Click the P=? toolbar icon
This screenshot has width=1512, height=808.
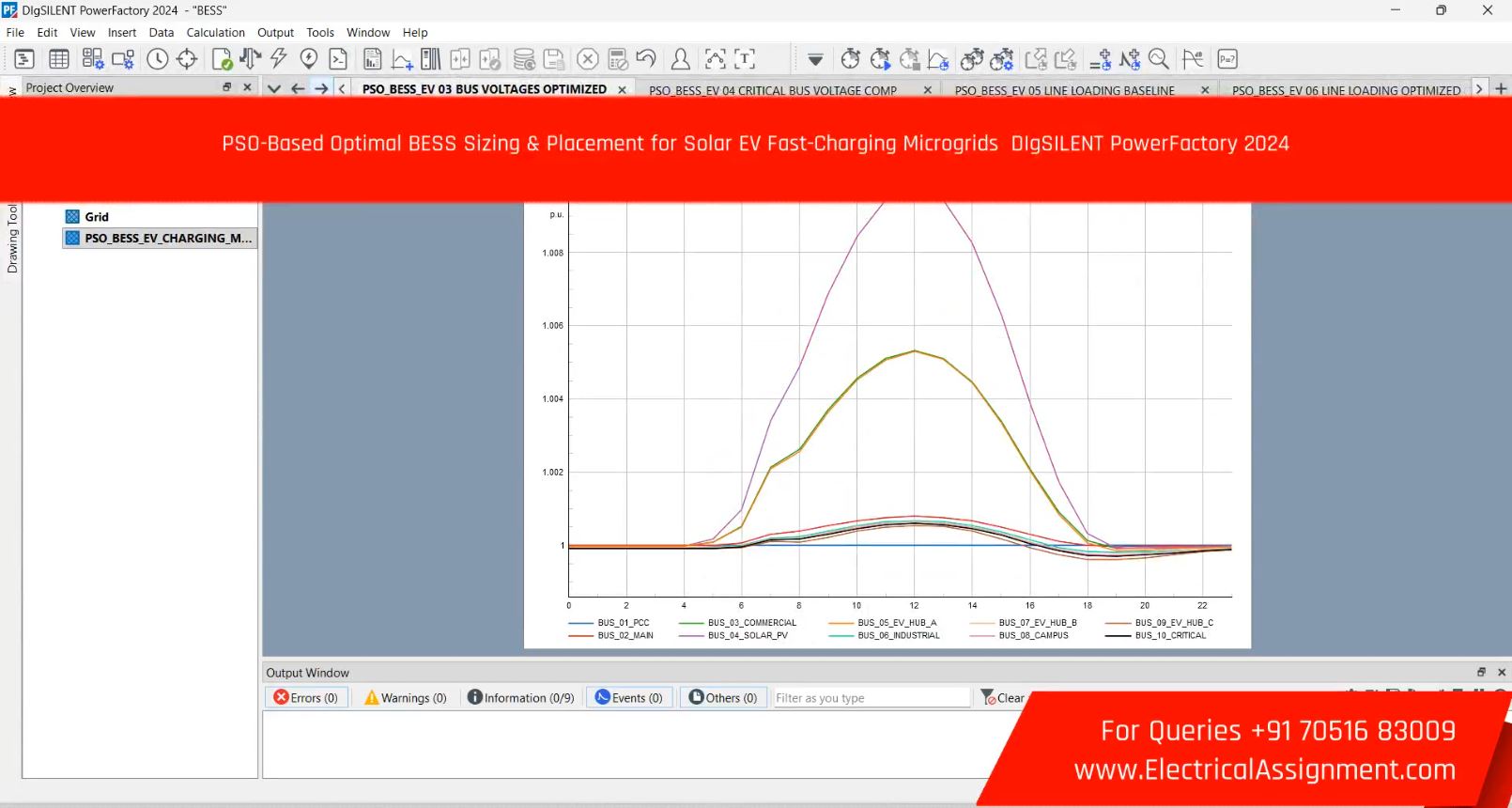(x=1227, y=59)
